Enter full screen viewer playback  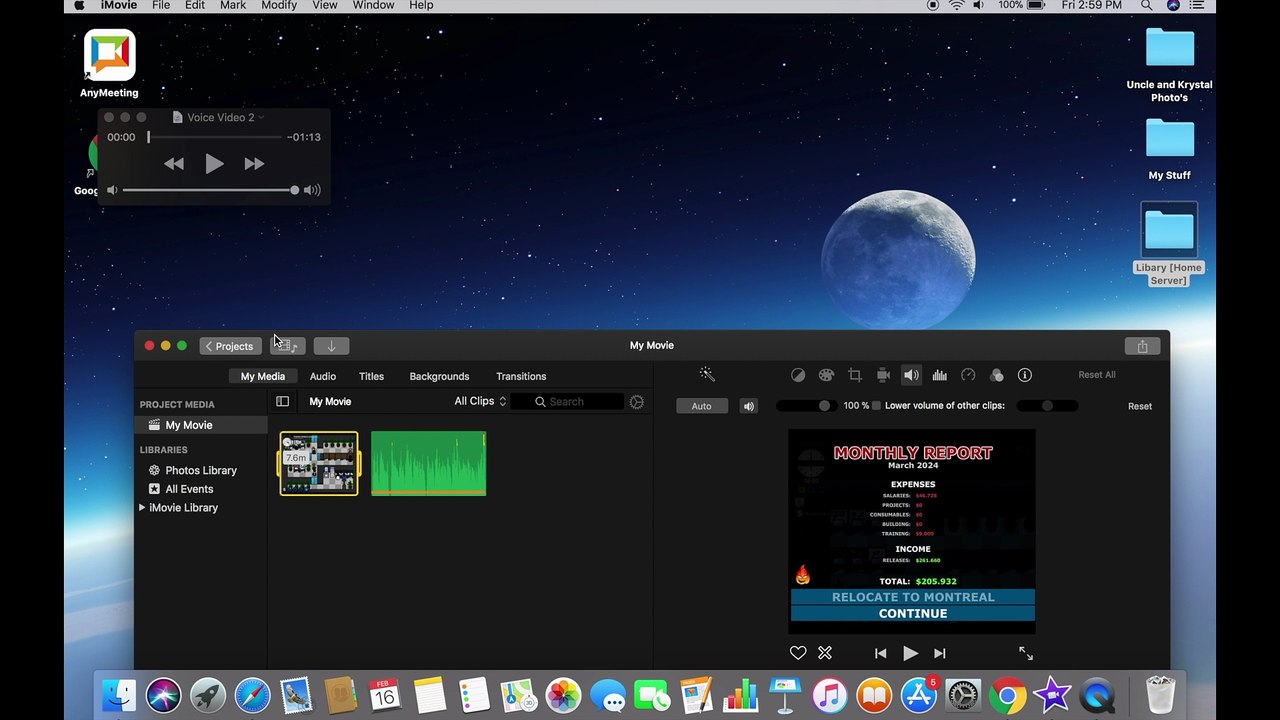(x=1026, y=653)
